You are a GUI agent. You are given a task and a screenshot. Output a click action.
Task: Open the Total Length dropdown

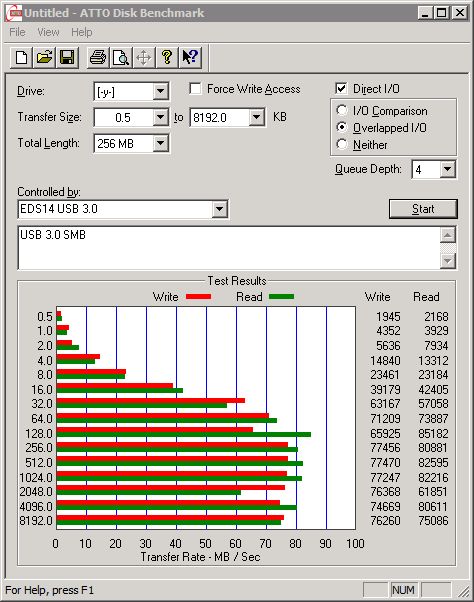[x=160, y=144]
